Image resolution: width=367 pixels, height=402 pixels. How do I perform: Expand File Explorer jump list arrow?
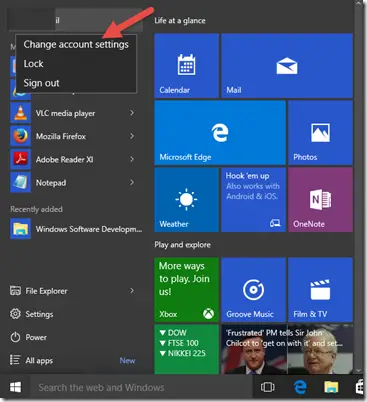click(132, 291)
